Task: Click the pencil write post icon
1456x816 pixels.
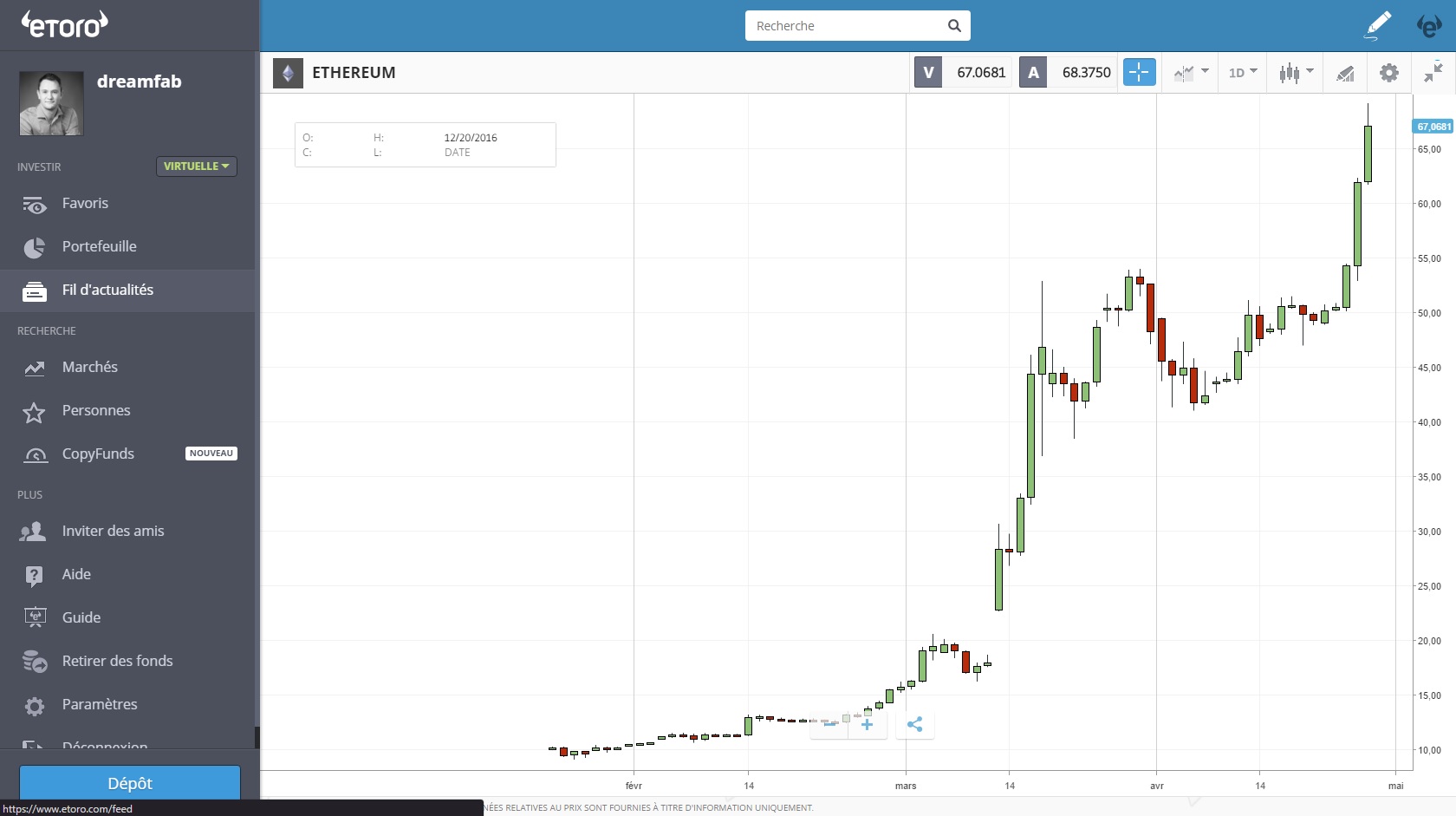Action: click(1377, 26)
